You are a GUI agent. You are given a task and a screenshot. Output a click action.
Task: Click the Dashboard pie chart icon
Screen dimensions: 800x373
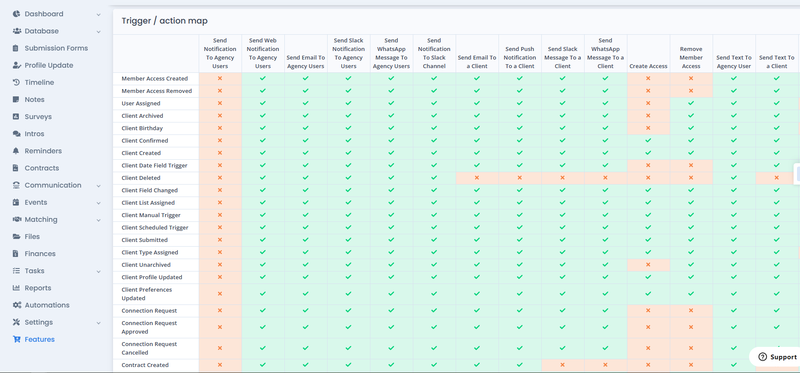coord(16,14)
